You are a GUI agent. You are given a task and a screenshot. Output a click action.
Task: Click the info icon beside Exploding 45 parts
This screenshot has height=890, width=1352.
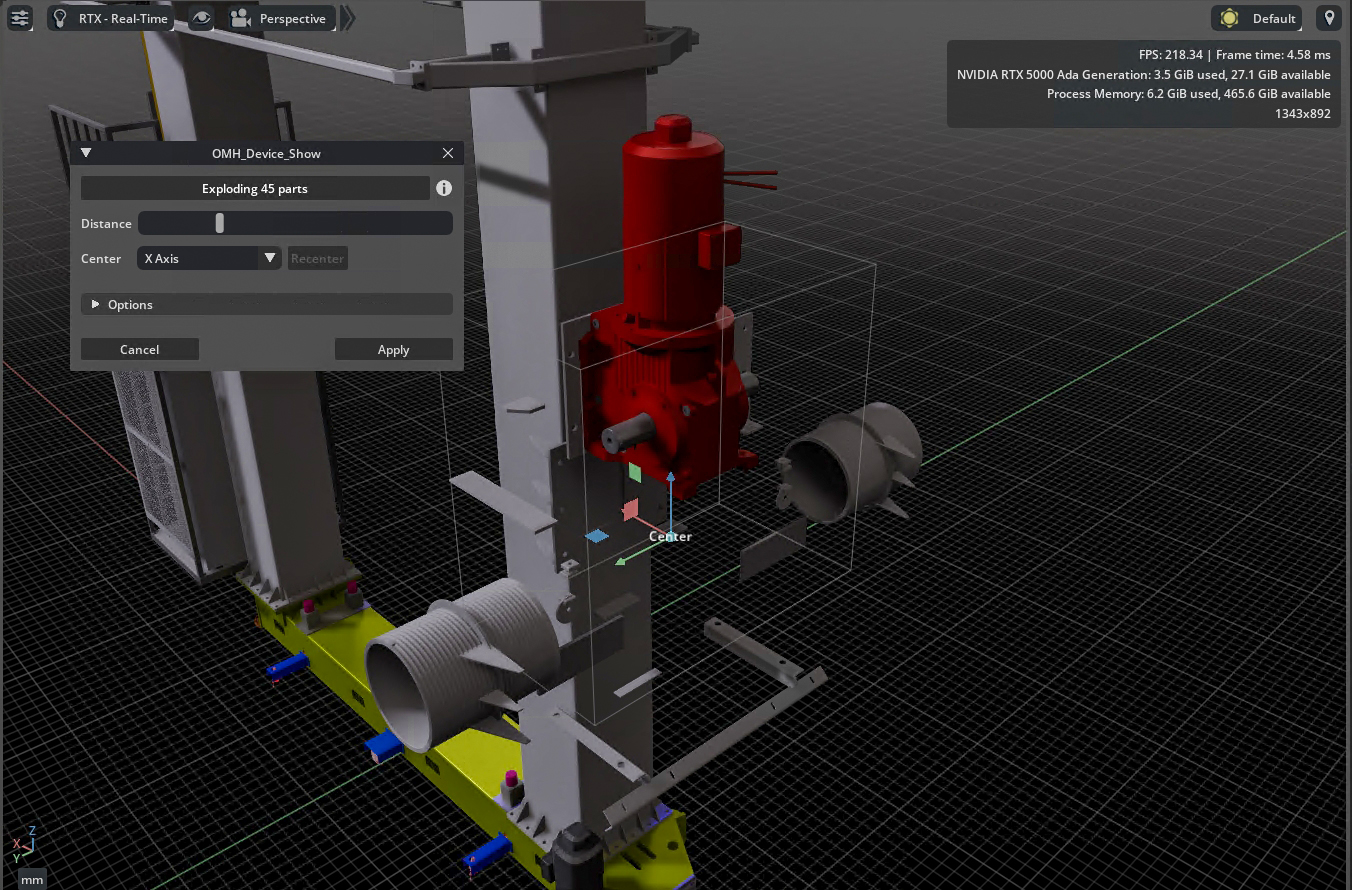444,188
